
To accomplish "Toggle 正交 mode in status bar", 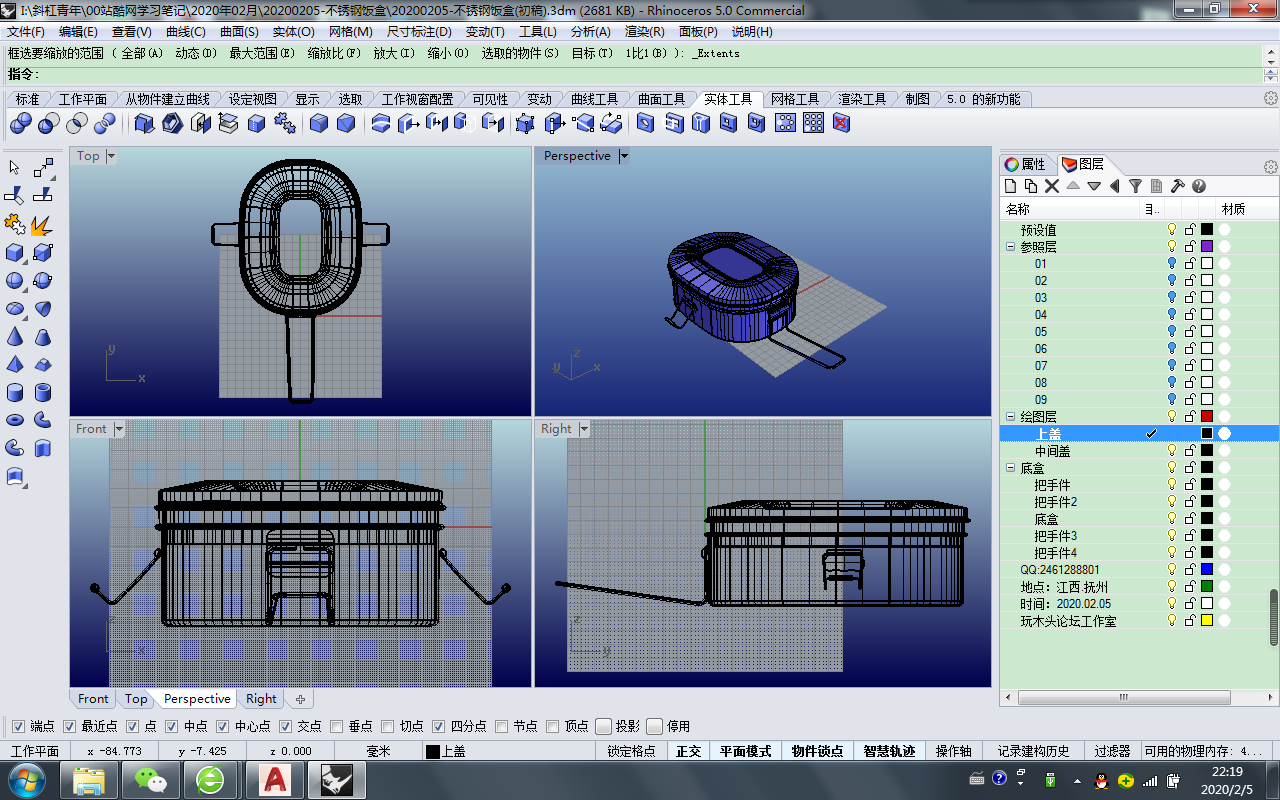I will [689, 751].
